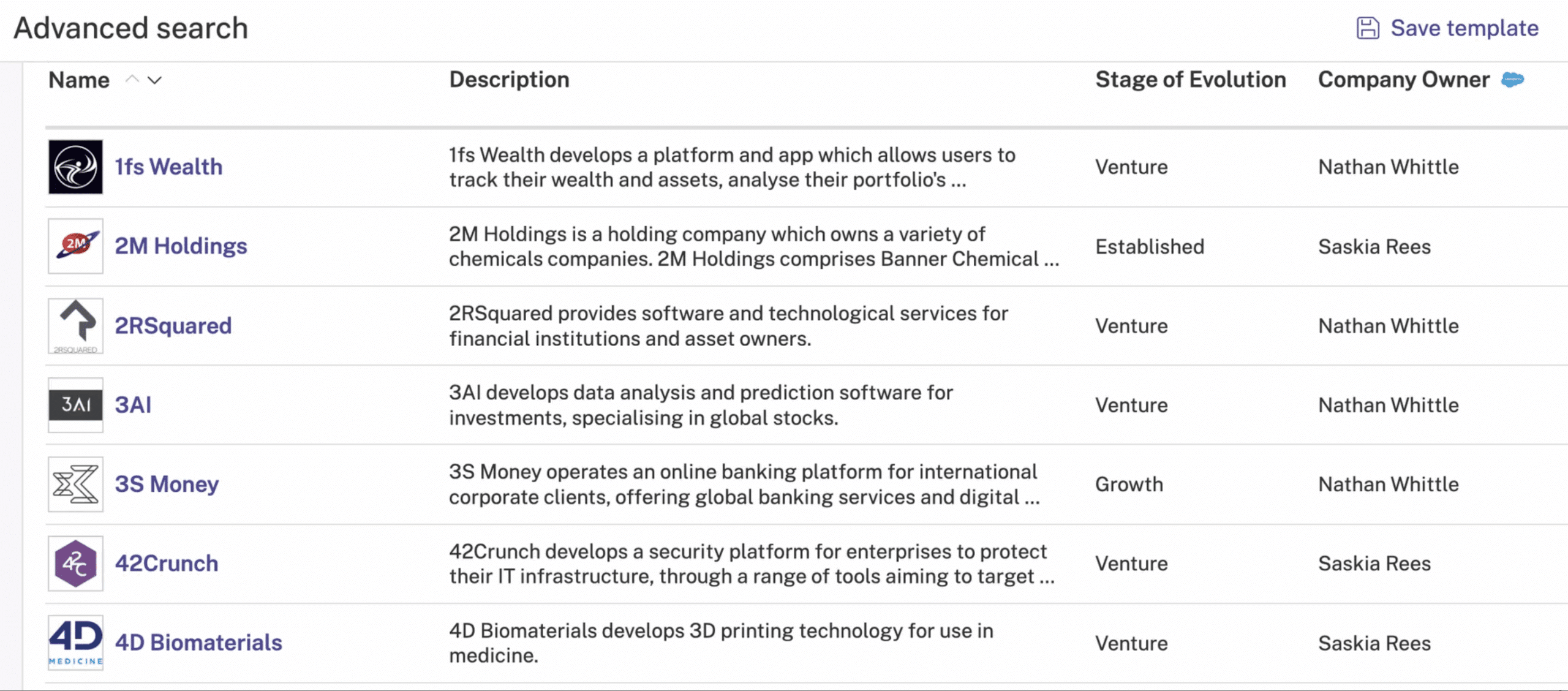Open the 2M Holdings company page
This screenshot has width=1568, height=691.
tap(181, 246)
